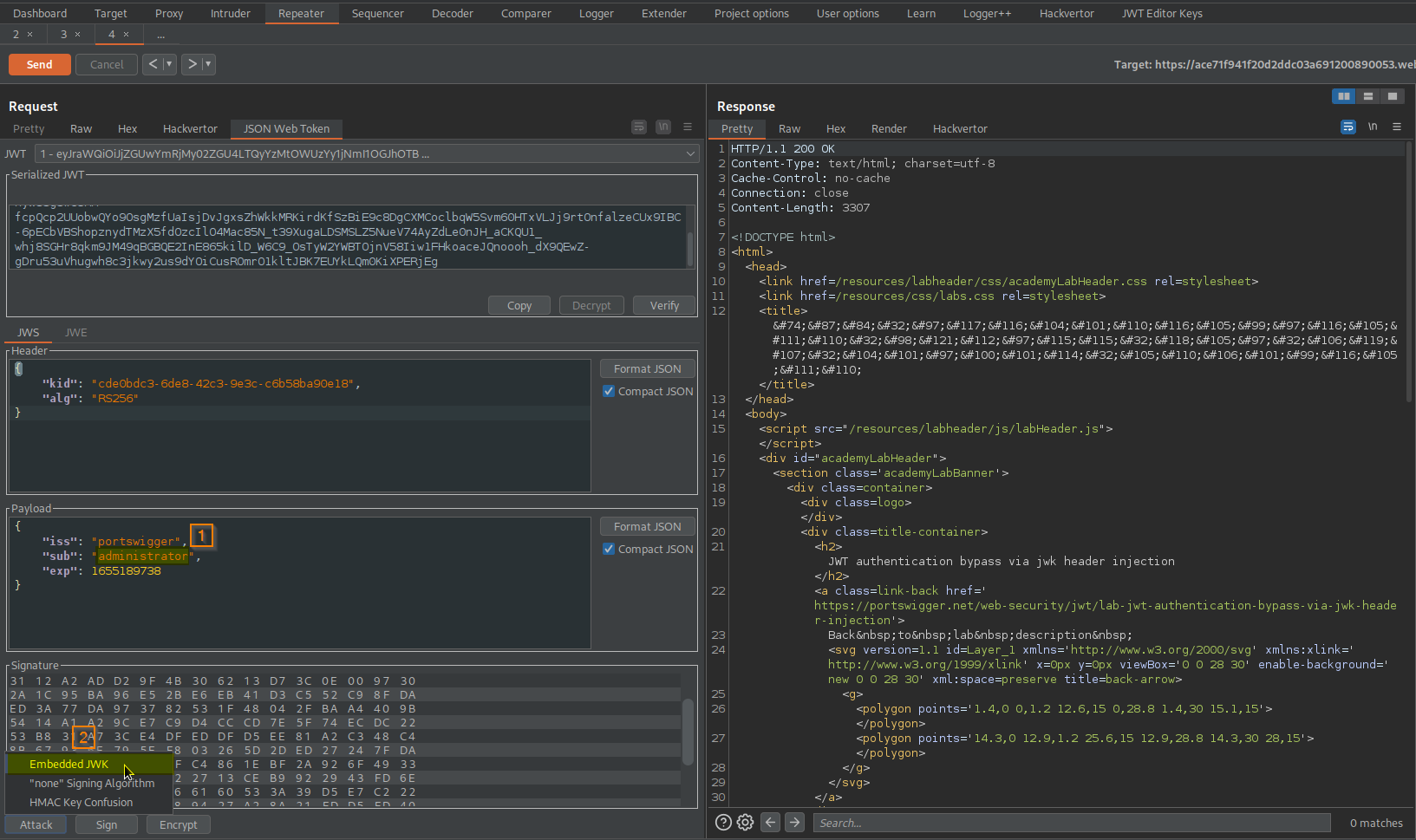Viewport: 1416px width, 840px height.
Task: Toggle non-printable characters in Request panel
Action: [663, 127]
